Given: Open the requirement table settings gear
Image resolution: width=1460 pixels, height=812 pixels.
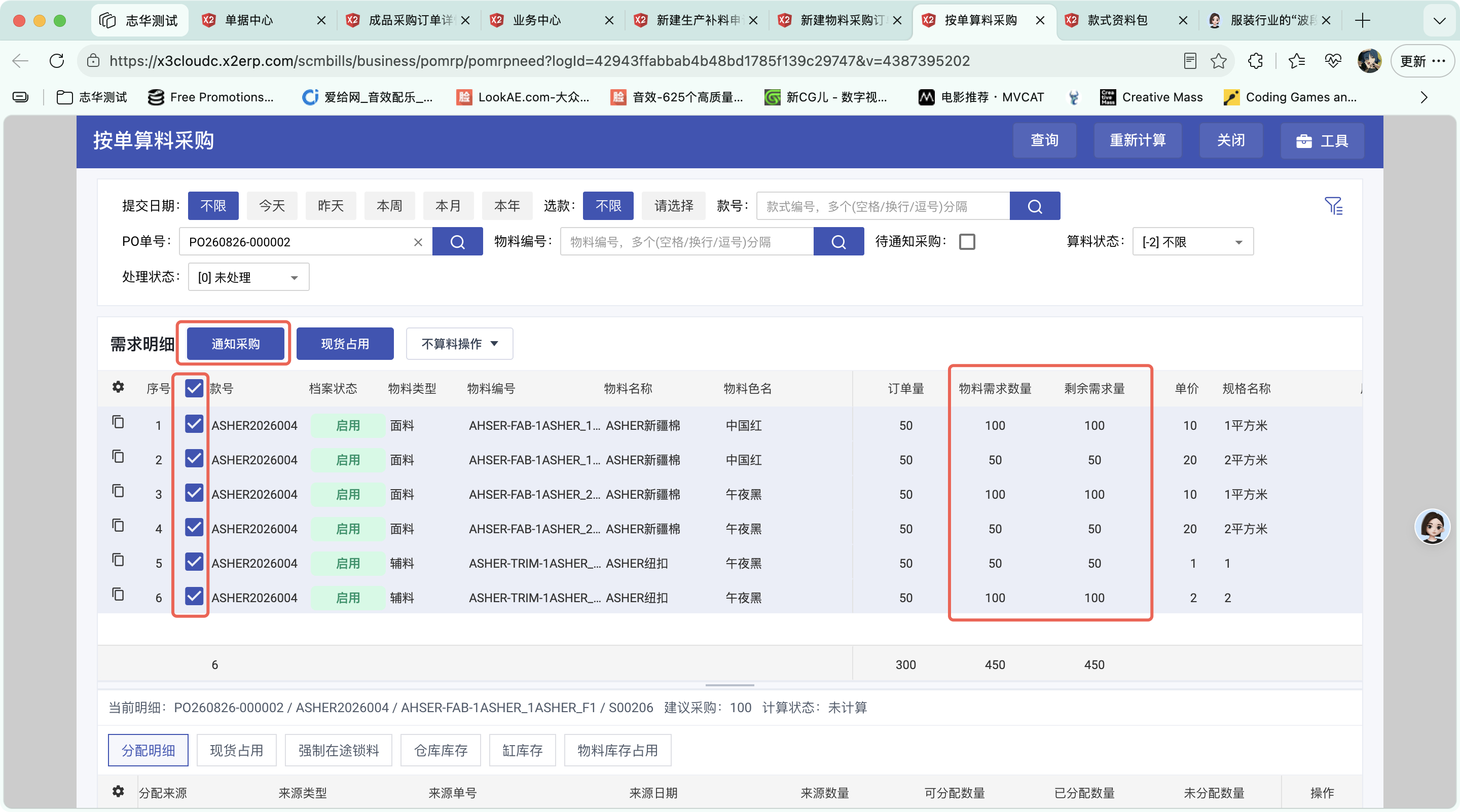Looking at the screenshot, I should (x=118, y=387).
